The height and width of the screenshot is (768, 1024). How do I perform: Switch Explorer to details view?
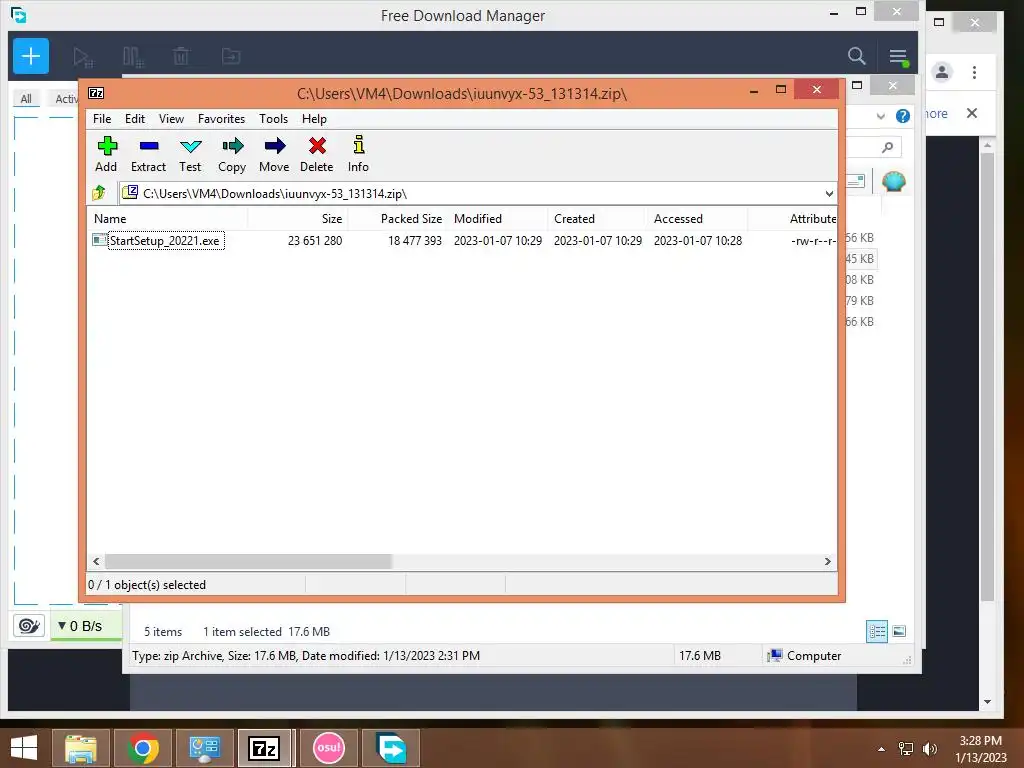(x=876, y=632)
